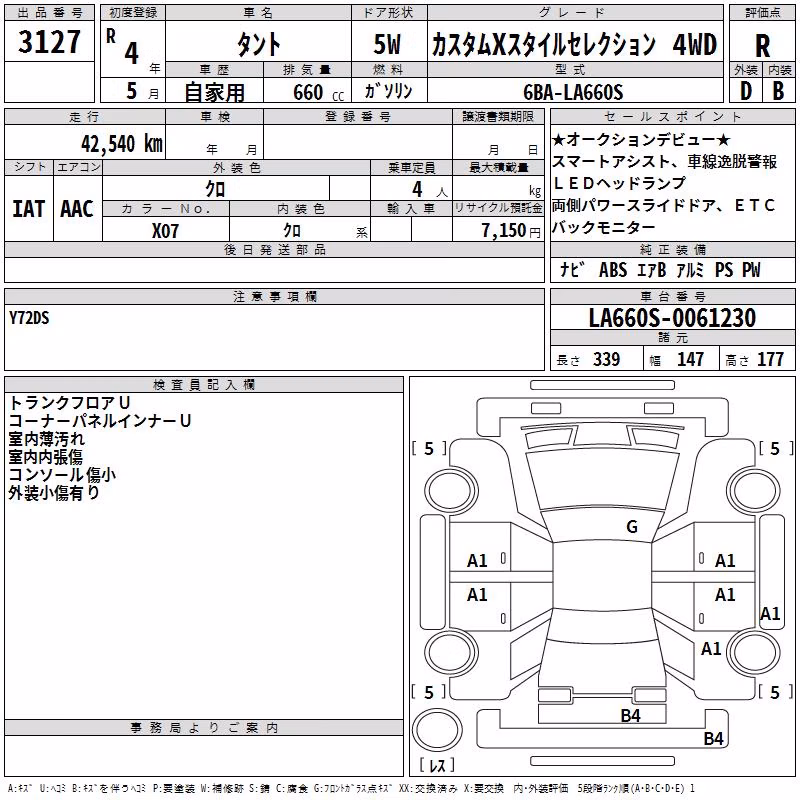
Task: Click the shift type IAT
Action: (28, 209)
